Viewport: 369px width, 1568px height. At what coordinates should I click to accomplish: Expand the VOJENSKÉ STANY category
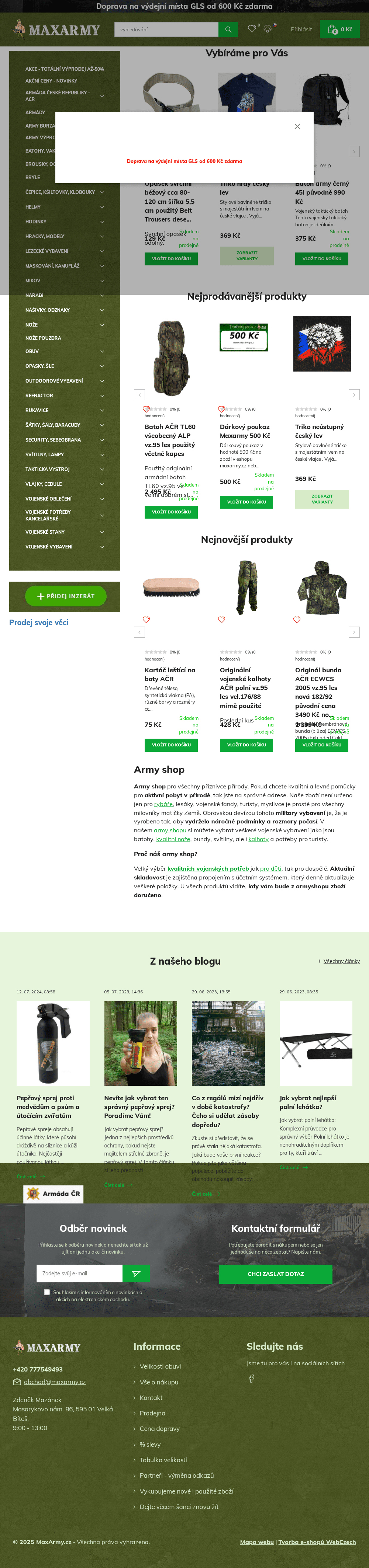[x=102, y=532]
